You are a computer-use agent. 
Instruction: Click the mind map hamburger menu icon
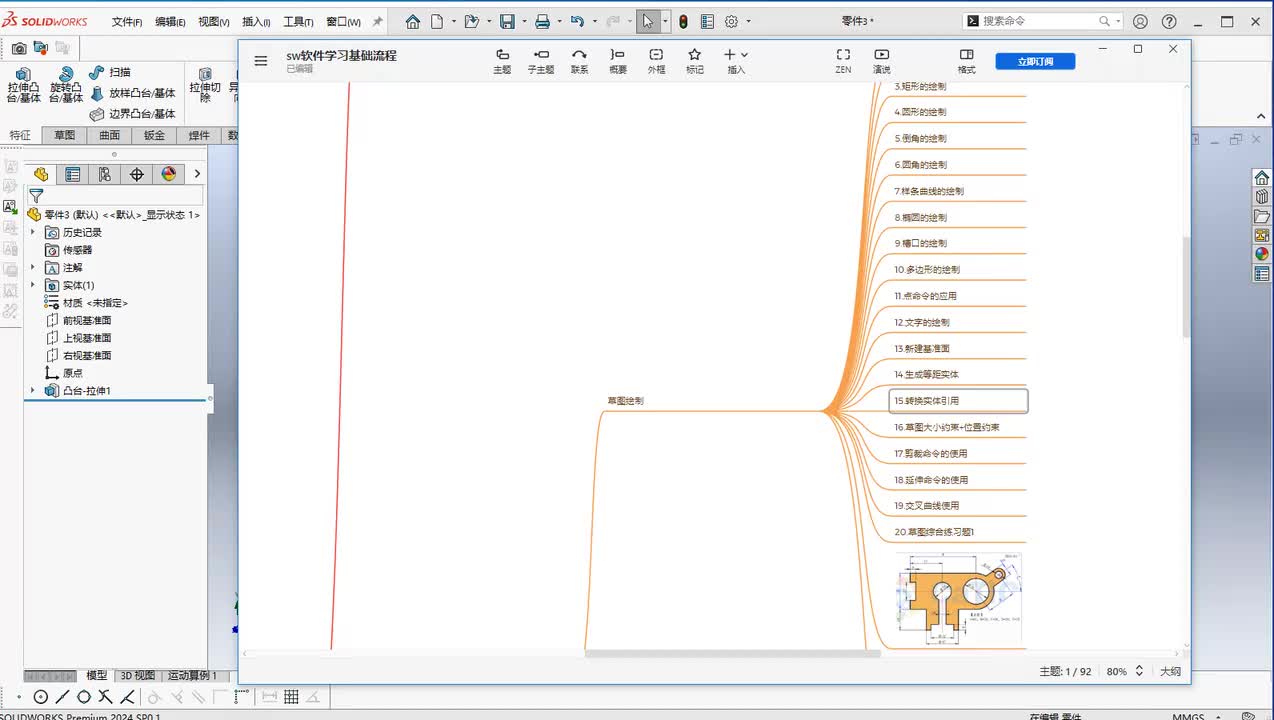[261, 61]
